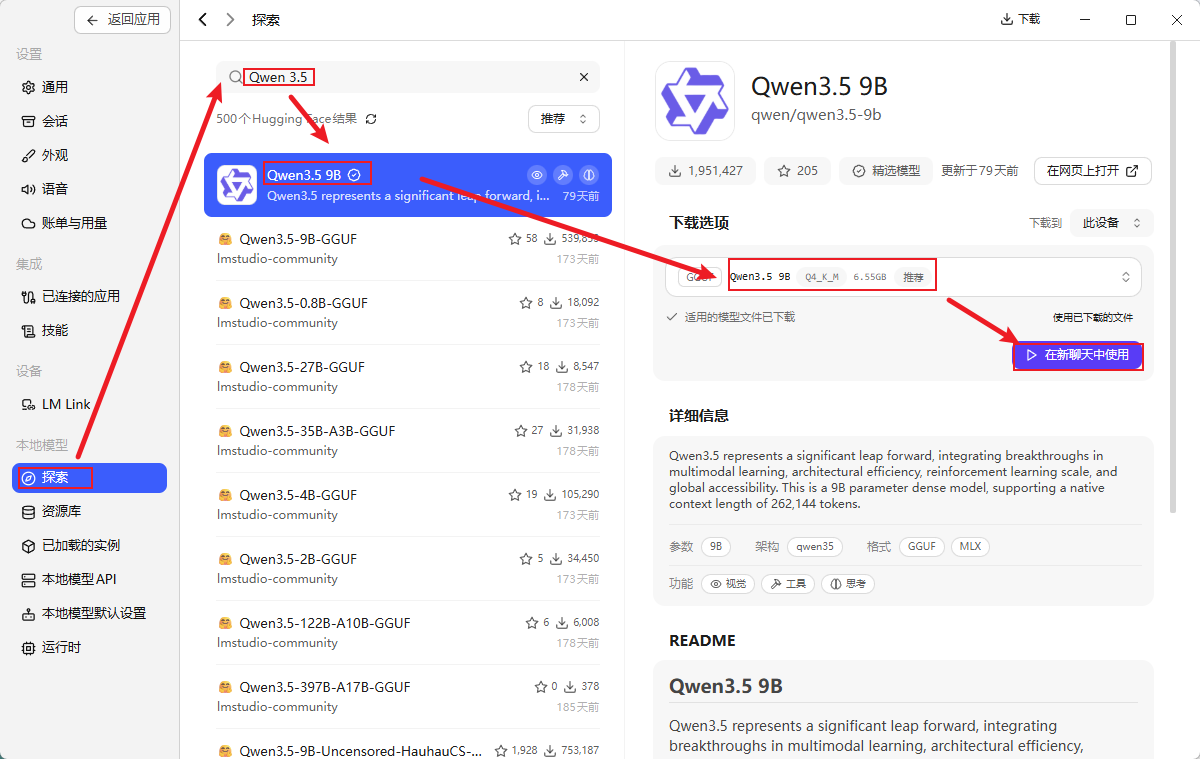The width and height of the screenshot is (1200, 759).
Task: Click the 9B parameter tag
Action: pos(715,547)
